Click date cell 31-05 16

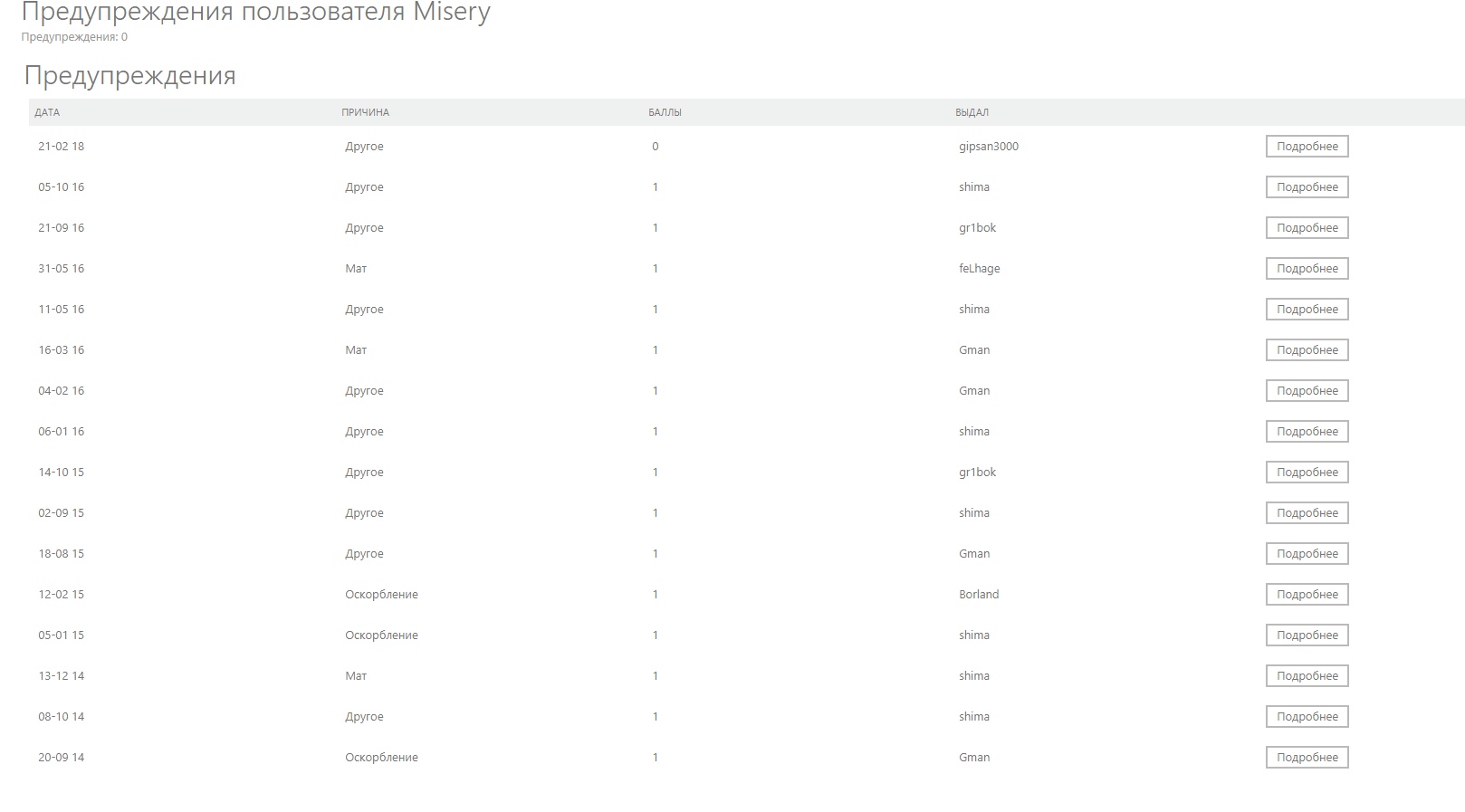pyautogui.click(x=61, y=269)
